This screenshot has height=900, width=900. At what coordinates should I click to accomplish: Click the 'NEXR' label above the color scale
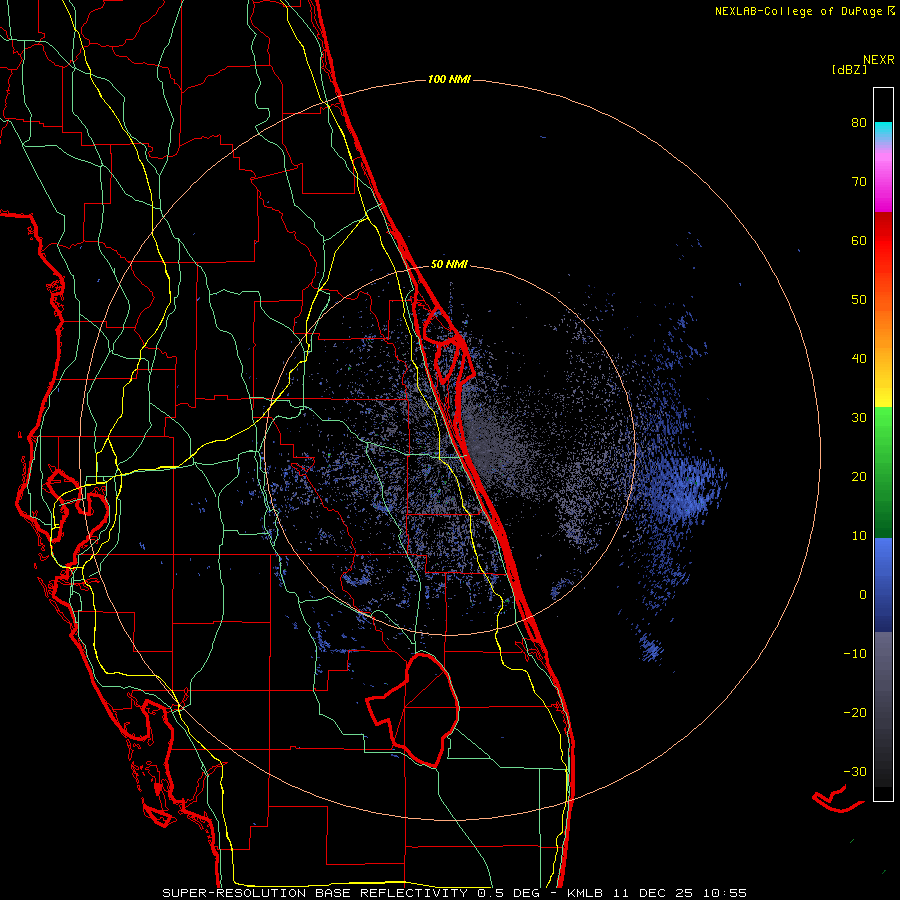879,59
